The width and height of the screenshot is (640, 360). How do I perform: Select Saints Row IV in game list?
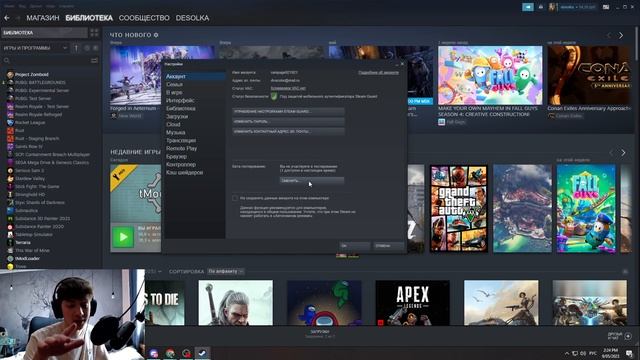pos(29,147)
